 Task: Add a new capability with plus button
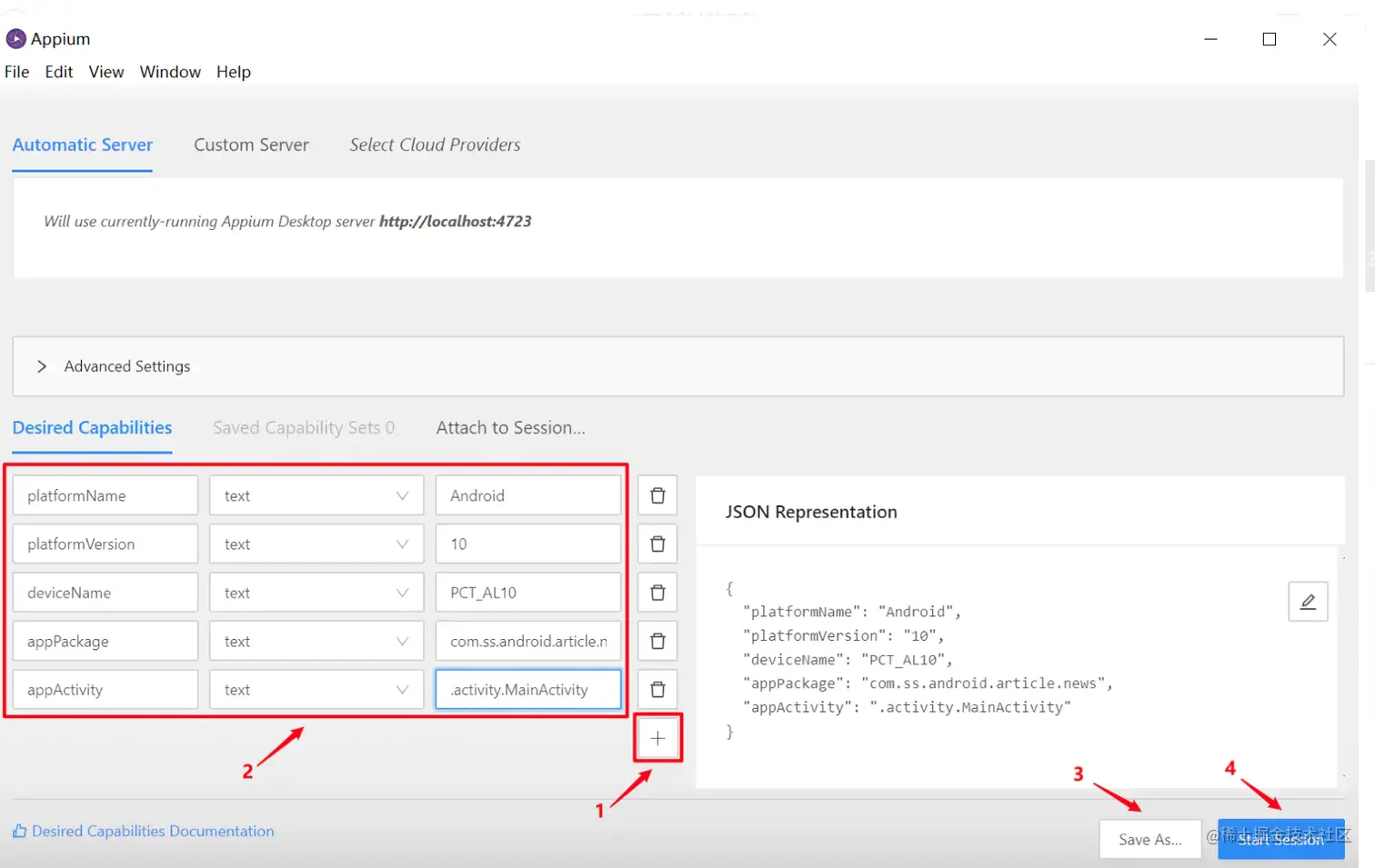pyautogui.click(x=657, y=738)
